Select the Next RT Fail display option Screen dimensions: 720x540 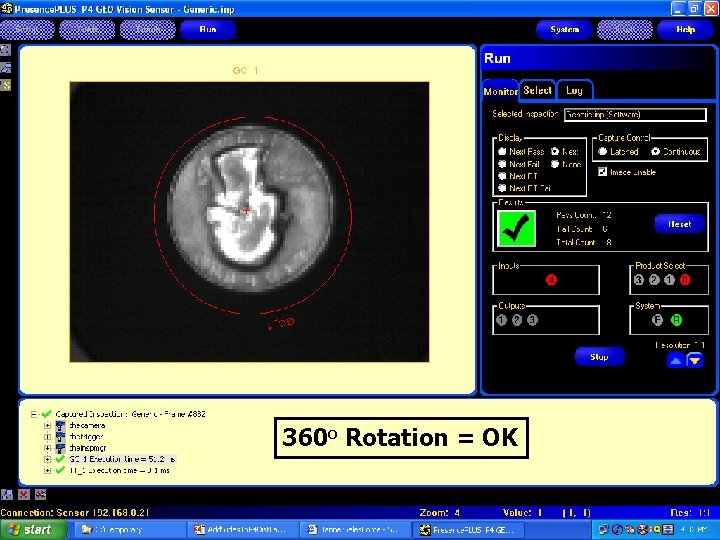(502, 188)
